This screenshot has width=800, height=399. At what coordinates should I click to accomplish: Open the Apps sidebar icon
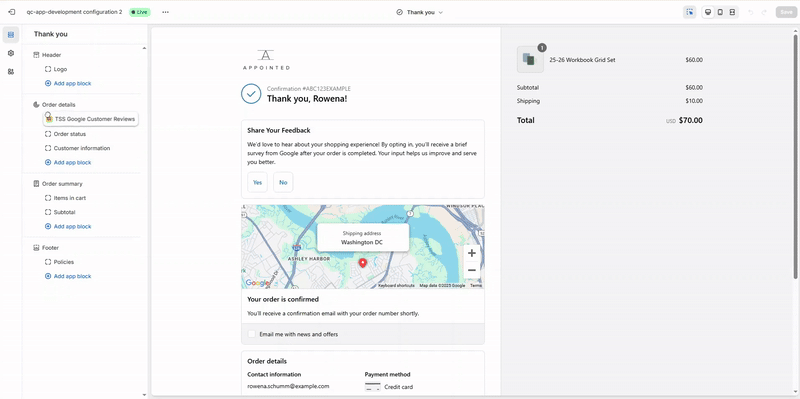click(x=11, y=72)
